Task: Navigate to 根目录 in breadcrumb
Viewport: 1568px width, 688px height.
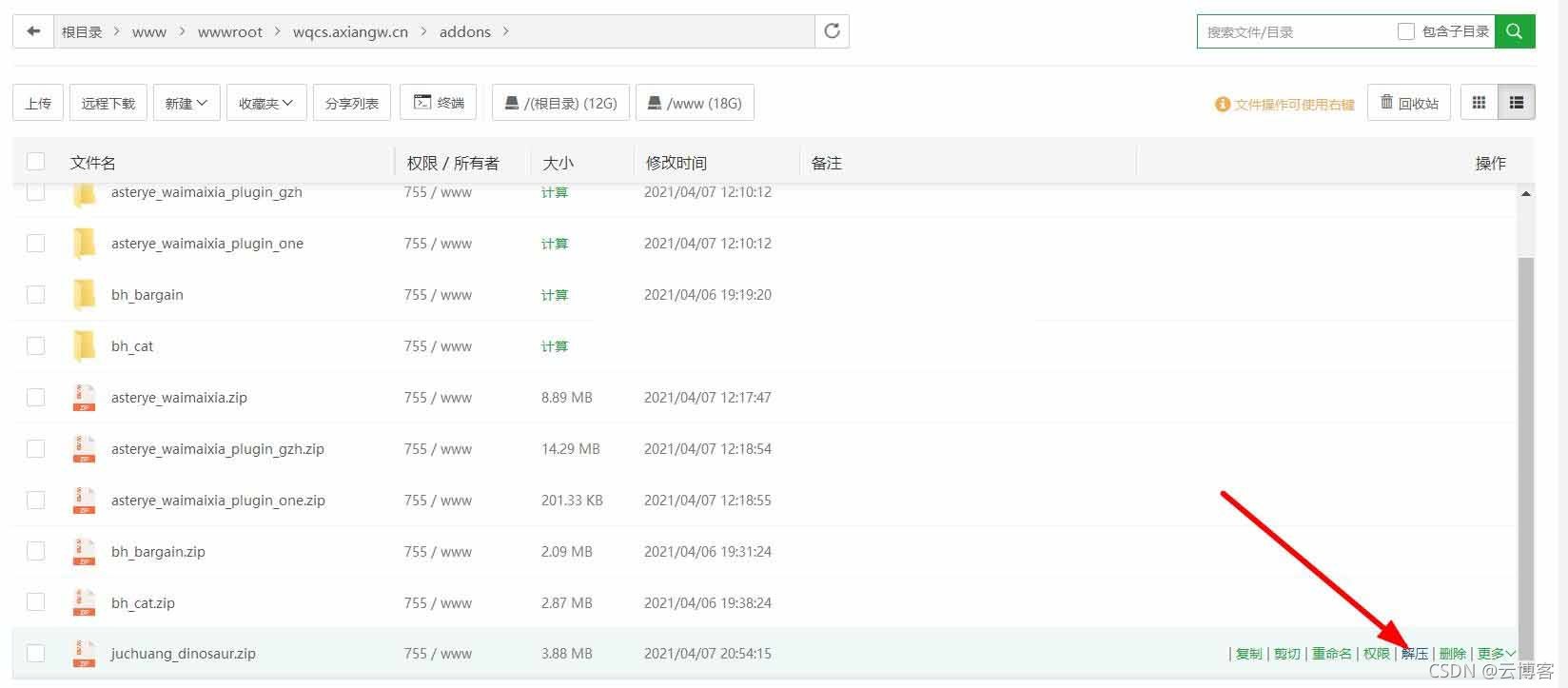Action: click(82, 31)
